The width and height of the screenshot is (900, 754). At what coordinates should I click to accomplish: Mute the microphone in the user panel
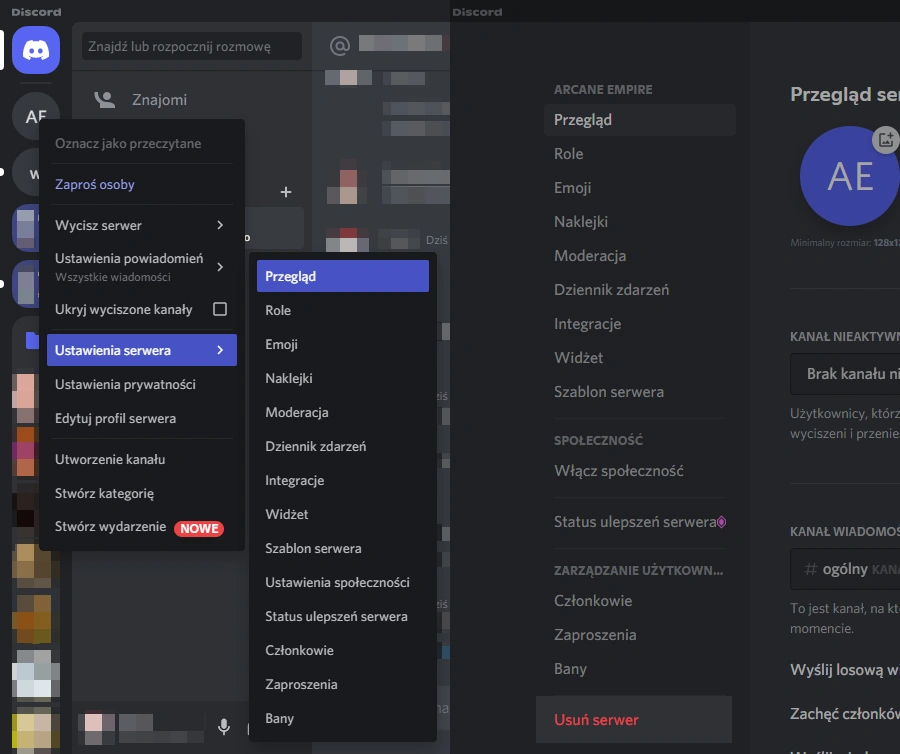(x=224, y=726)
